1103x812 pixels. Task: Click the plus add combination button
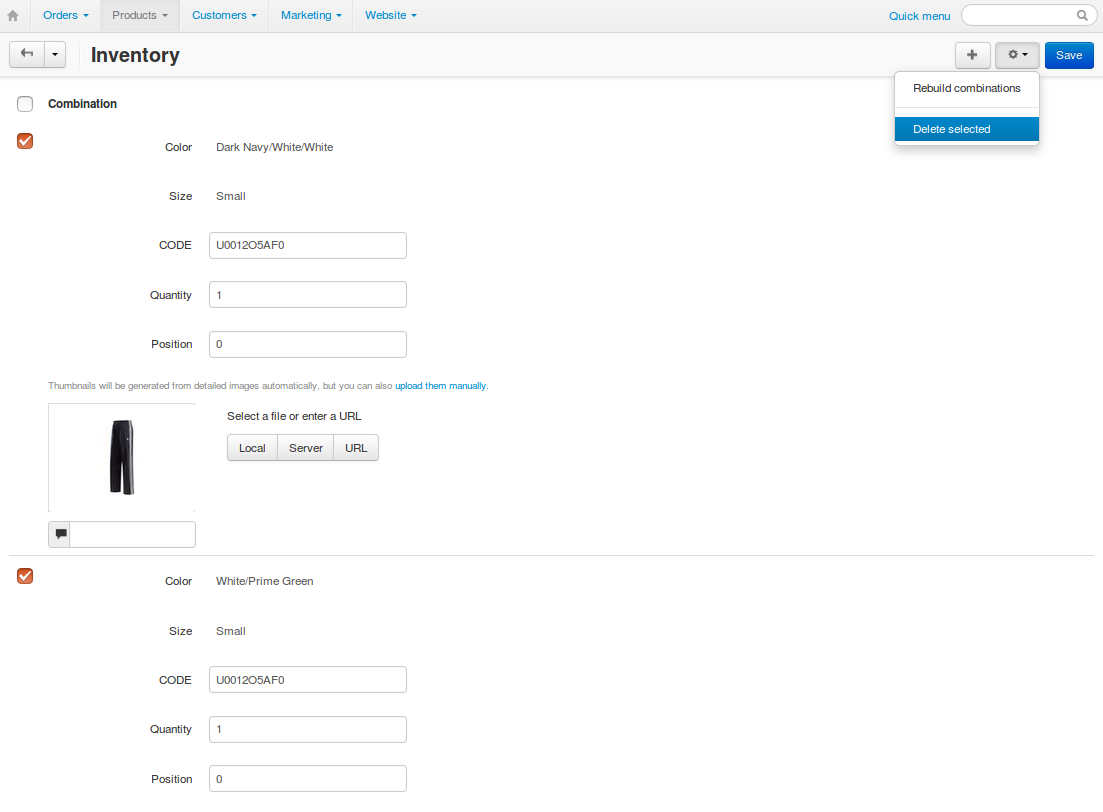coord(972,55)
